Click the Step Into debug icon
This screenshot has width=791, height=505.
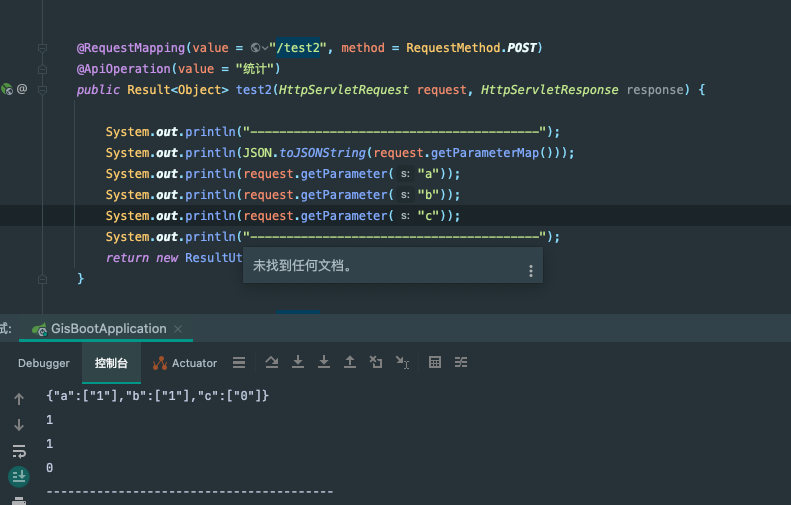point(298,363)
